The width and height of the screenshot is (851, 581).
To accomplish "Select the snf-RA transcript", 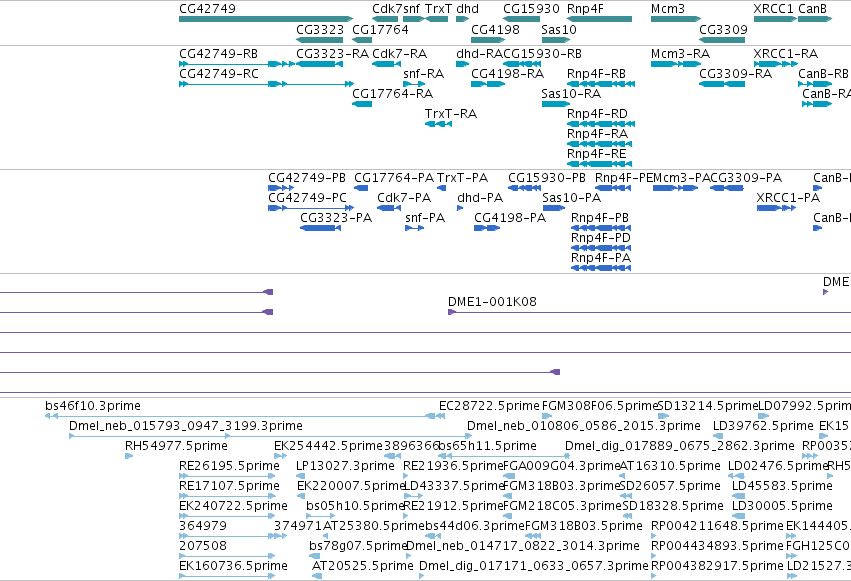I will pos(414,84).
